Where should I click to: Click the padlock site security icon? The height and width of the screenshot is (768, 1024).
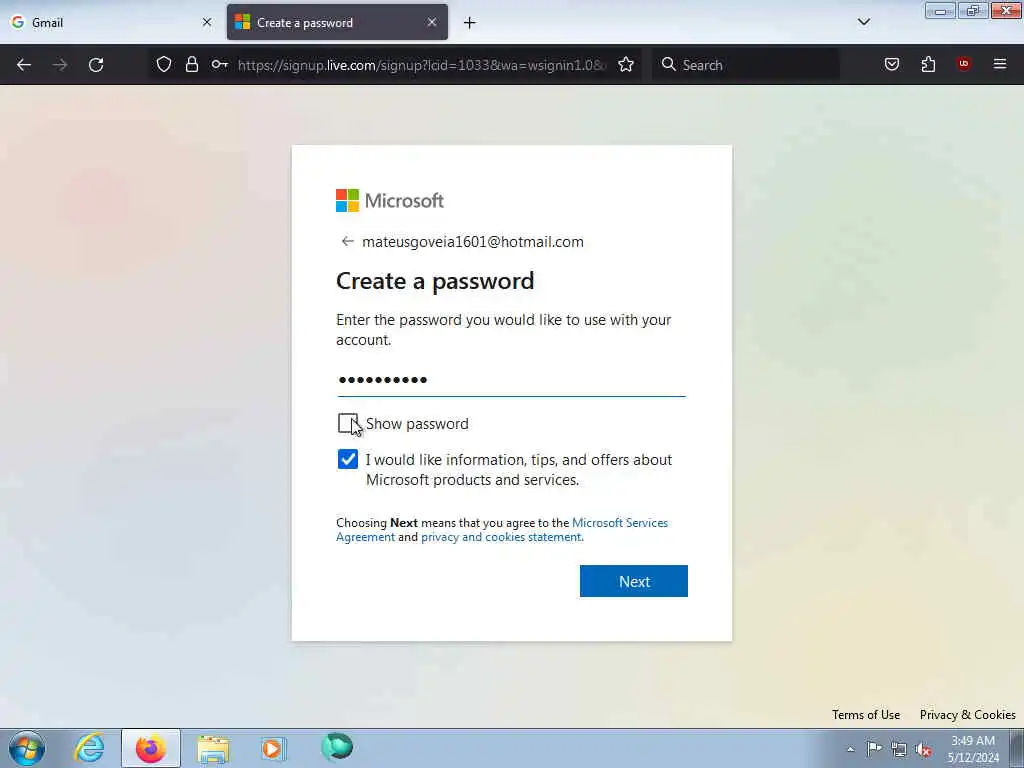tap(191, 64)
